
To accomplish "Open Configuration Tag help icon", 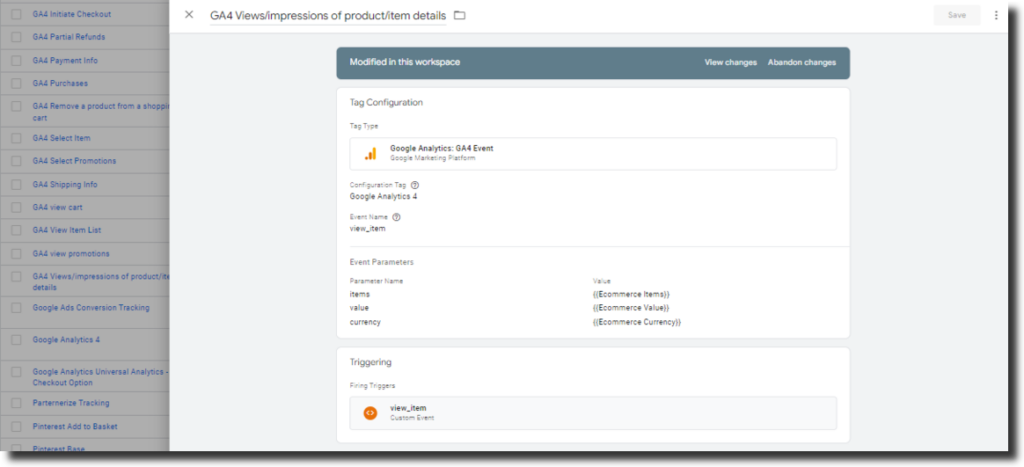I will 415,185.
